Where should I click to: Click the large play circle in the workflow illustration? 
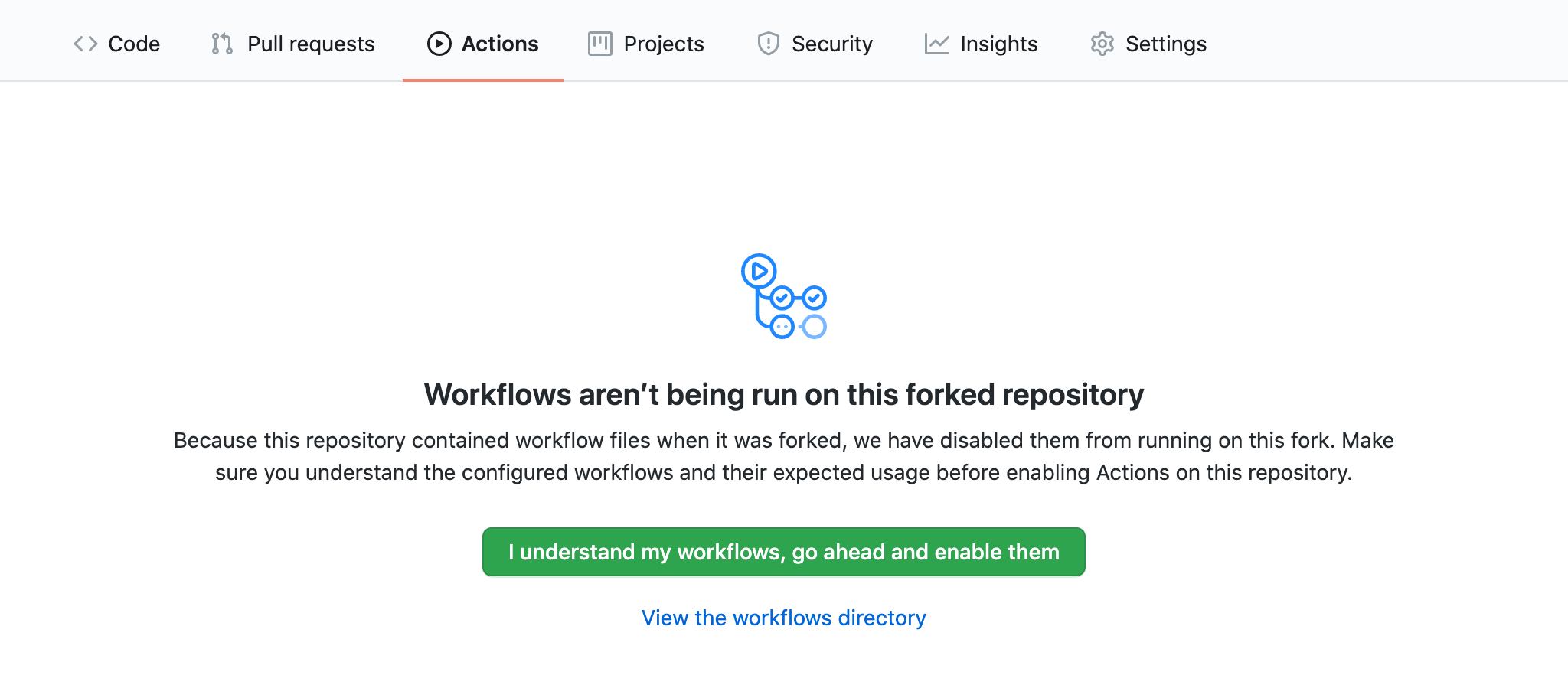pyautogui.click(x=759, y=271)
